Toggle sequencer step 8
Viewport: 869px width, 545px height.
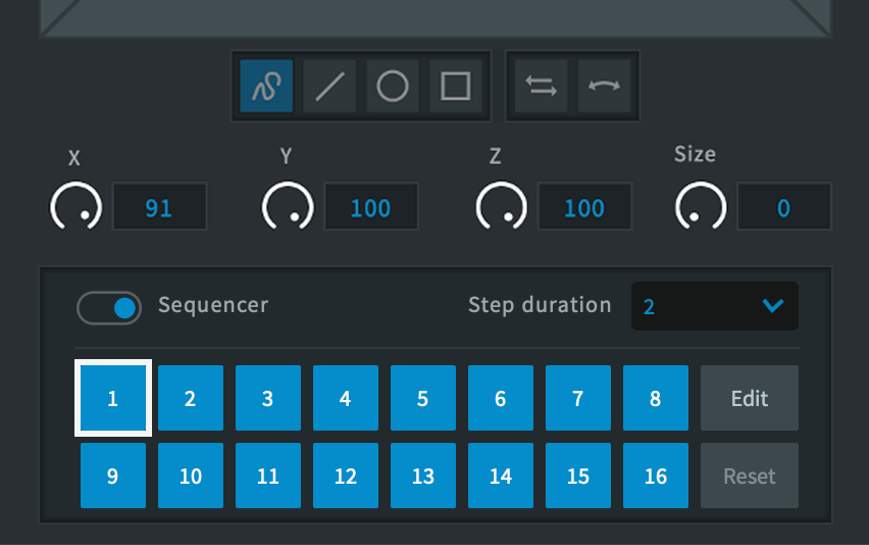(655, 398)
